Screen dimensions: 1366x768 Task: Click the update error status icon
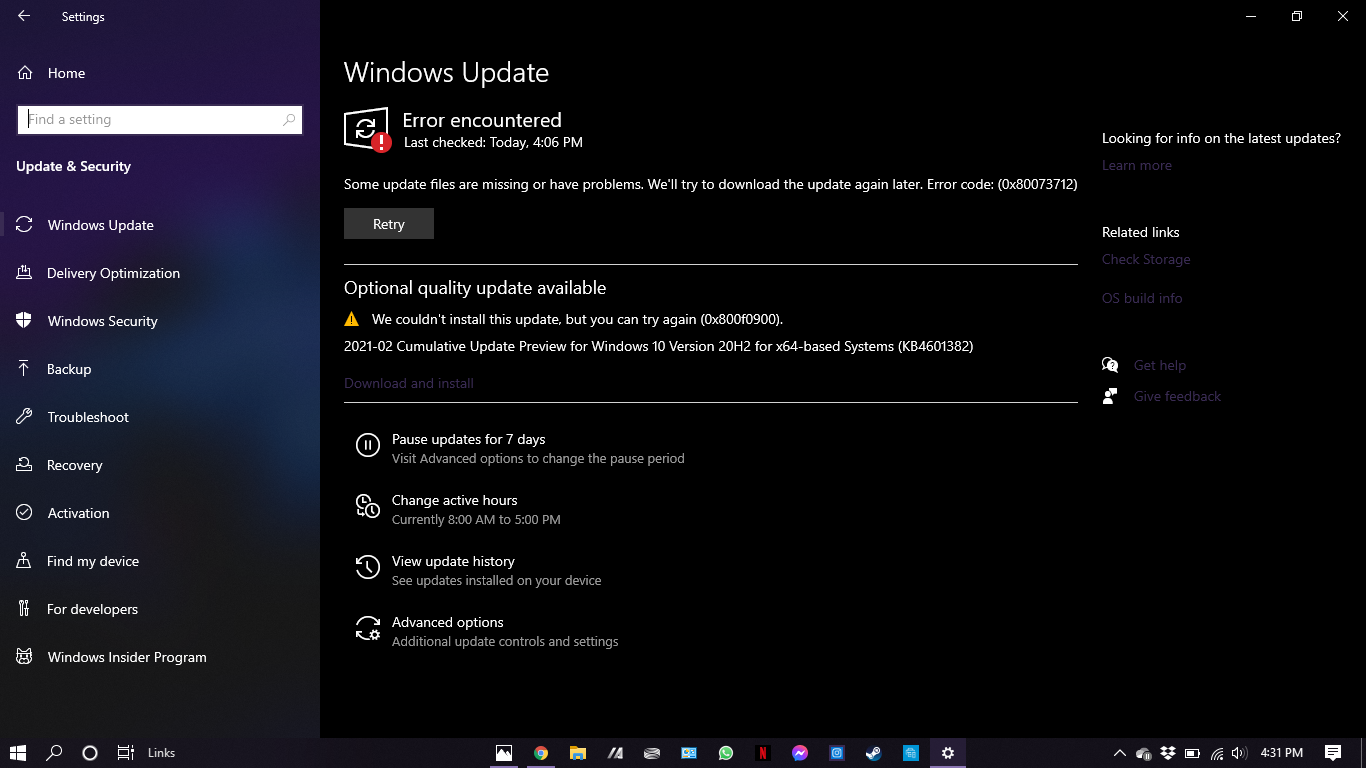click(x=367, y=130)
